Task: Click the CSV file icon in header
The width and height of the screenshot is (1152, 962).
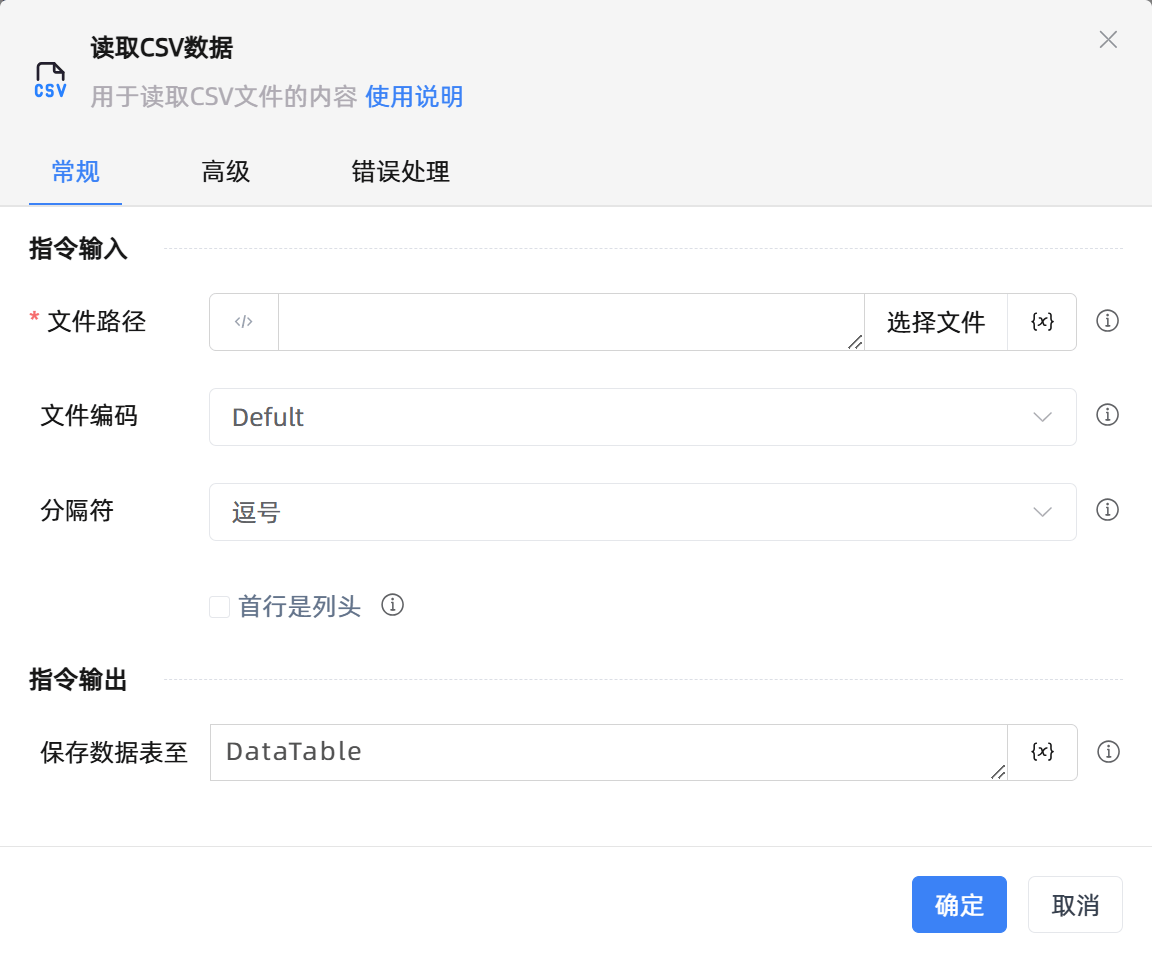Action: [x=50, y=80]
